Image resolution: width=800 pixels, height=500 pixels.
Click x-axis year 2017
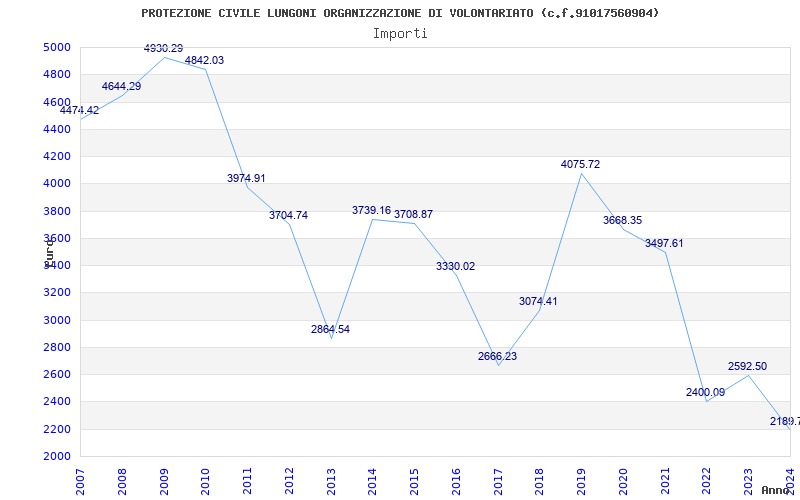click(498, 482)
